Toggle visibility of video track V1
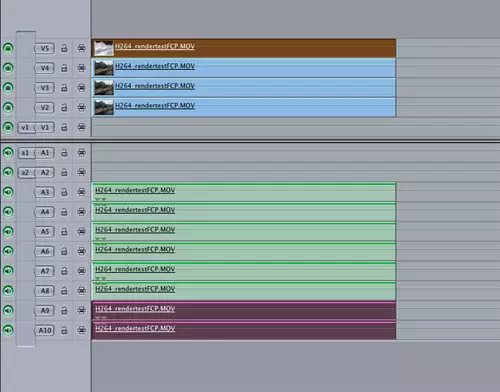 point(8,127)
